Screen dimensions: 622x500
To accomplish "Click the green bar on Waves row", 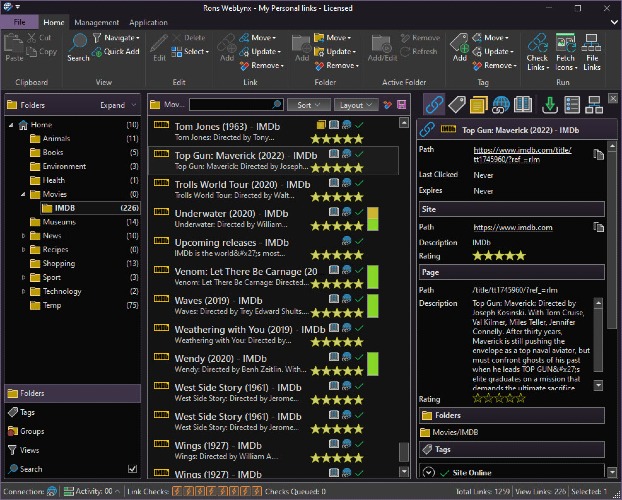I will coord(372,306).
